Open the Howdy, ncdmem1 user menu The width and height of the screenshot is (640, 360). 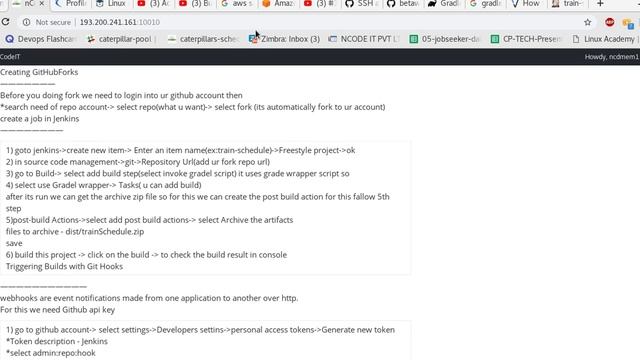click(612, 57)
